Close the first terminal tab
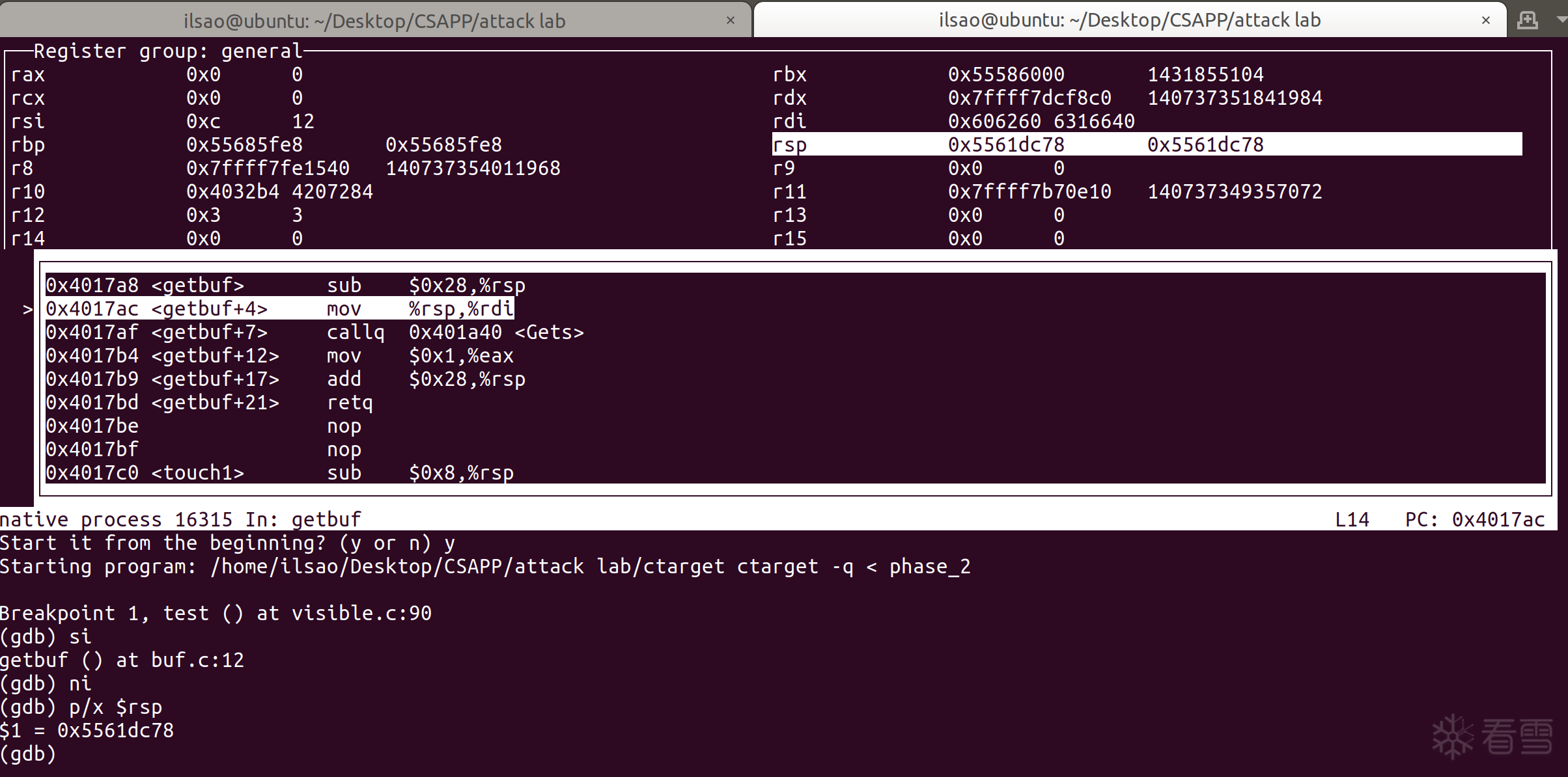Viewport: 1568px width, 777px height. (x=731, y=21)
